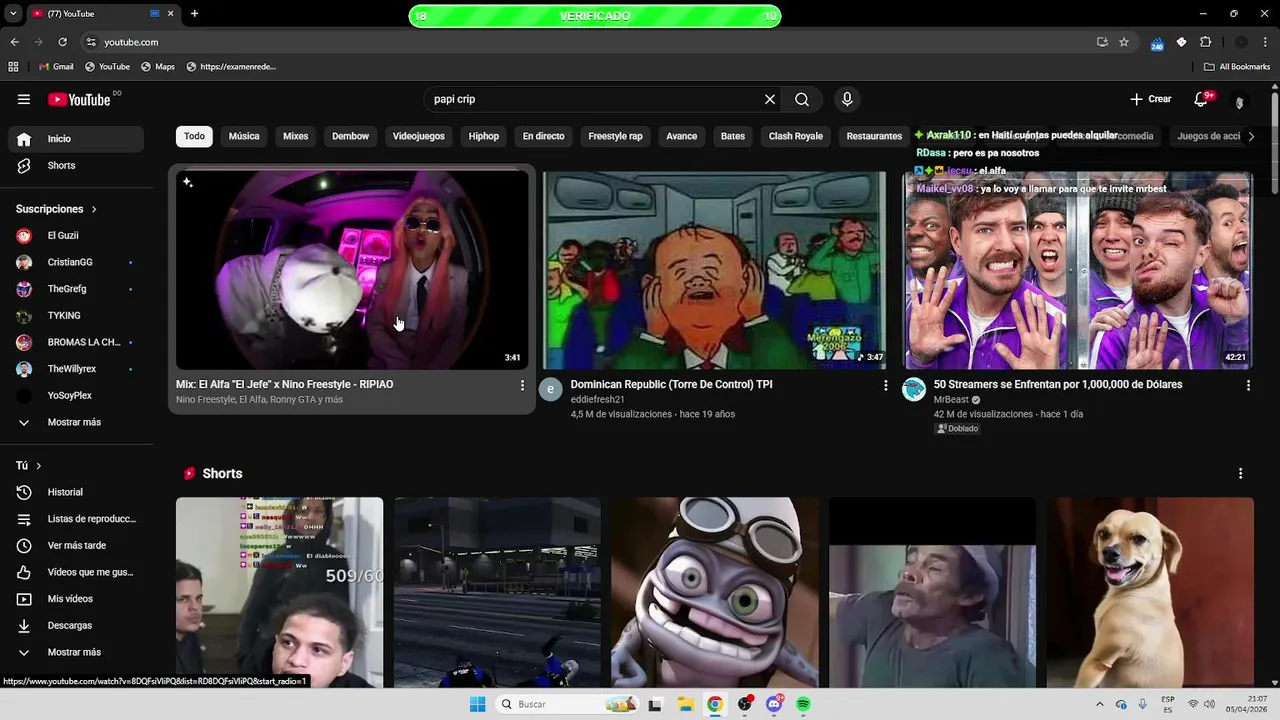The image size is (1280, 720).
Task: Open the notifications bell
Action: 1201,99
